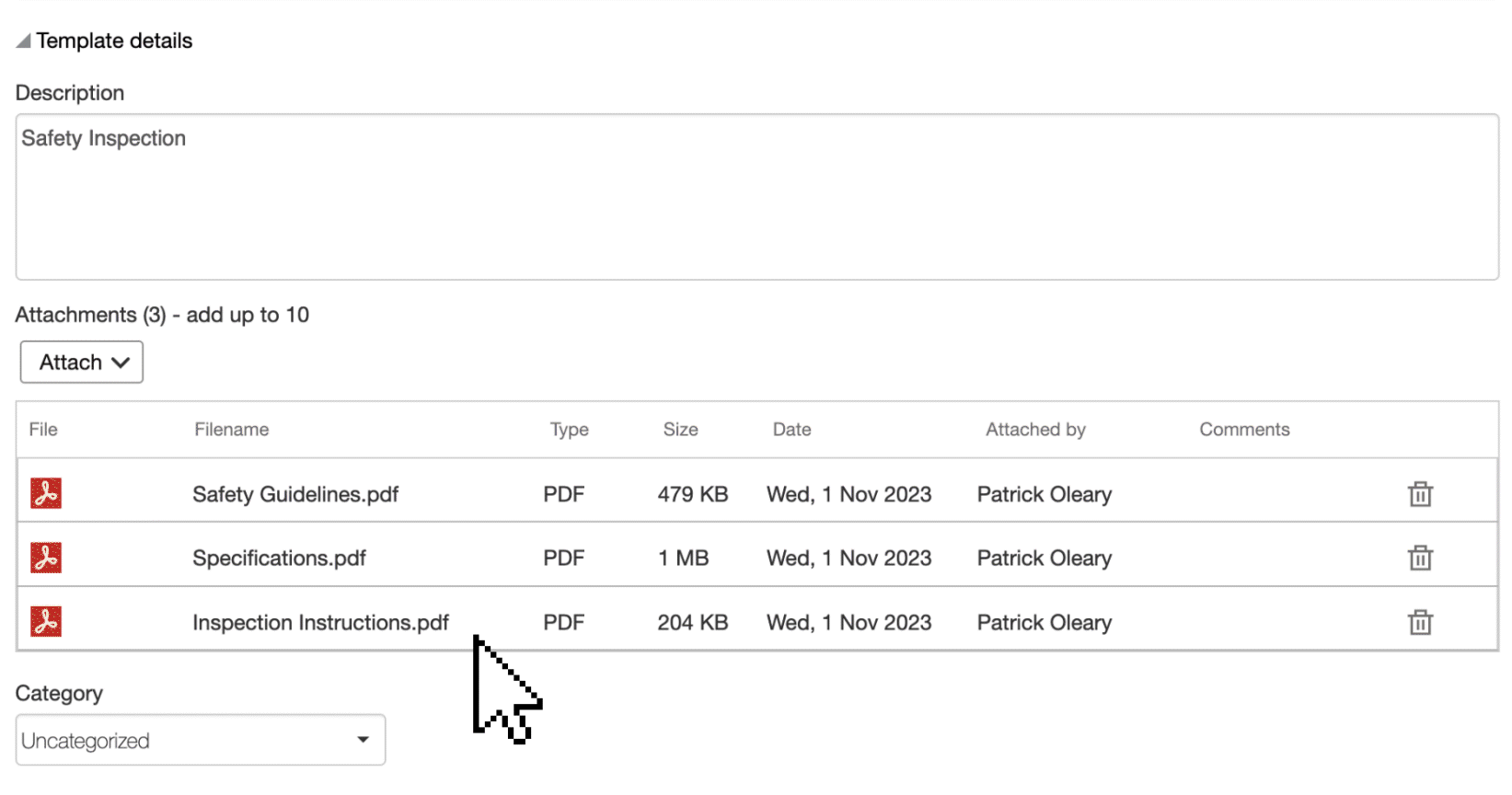The width and height of the screenshot is (1512, 795).
Task: Open the Safety Guidelines PDF icon
Action: (46, 493)
